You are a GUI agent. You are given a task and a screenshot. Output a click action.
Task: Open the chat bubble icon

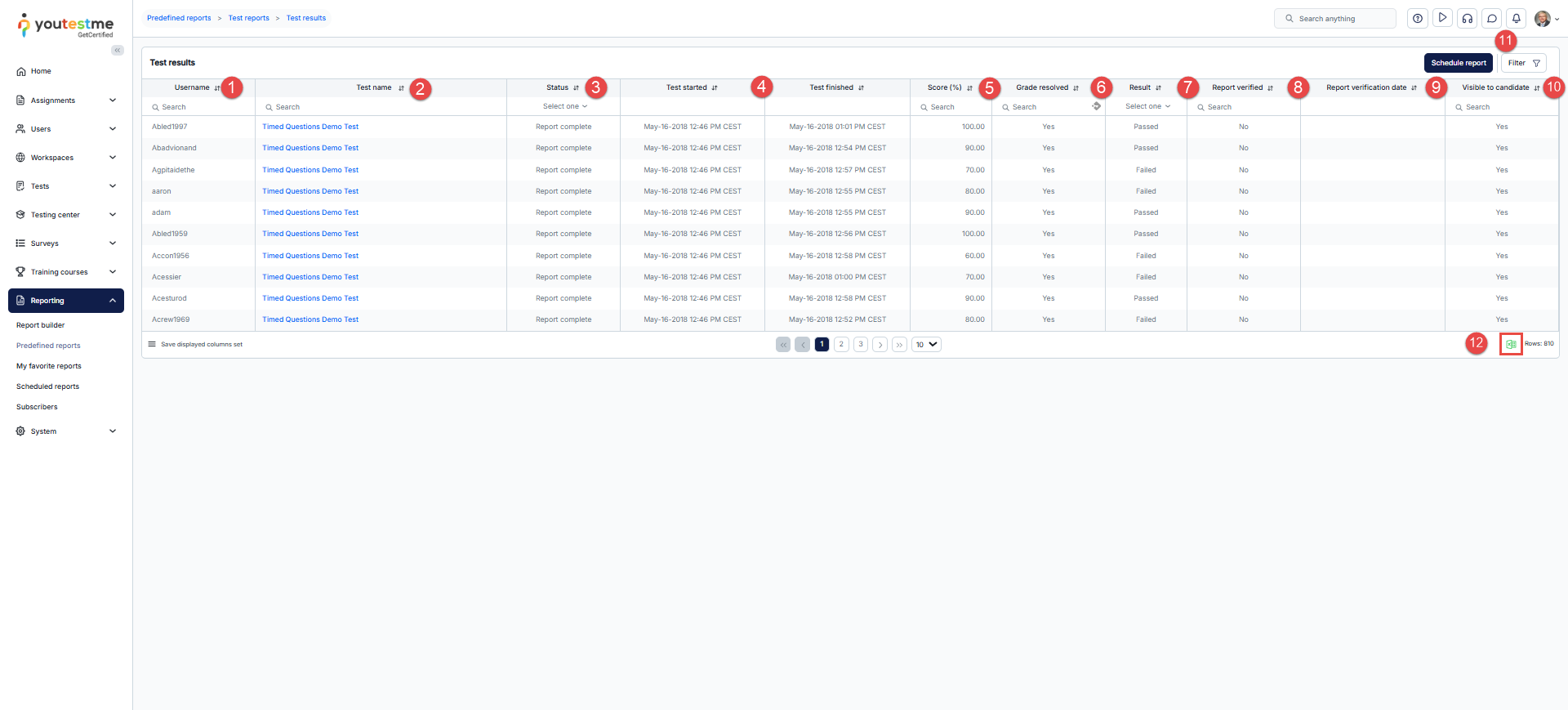1491,19
